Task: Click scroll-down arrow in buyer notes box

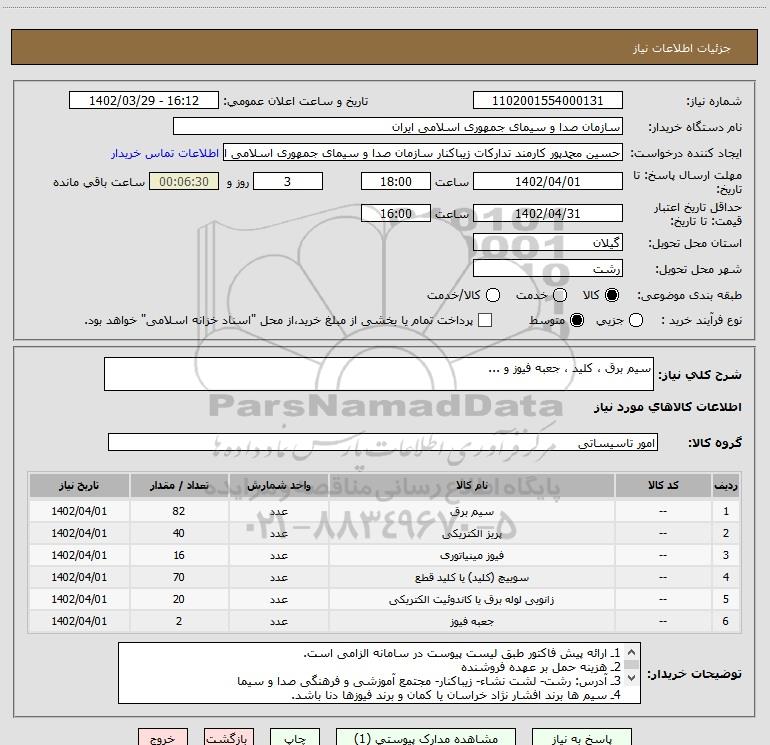Action: [x=632, y=678]
